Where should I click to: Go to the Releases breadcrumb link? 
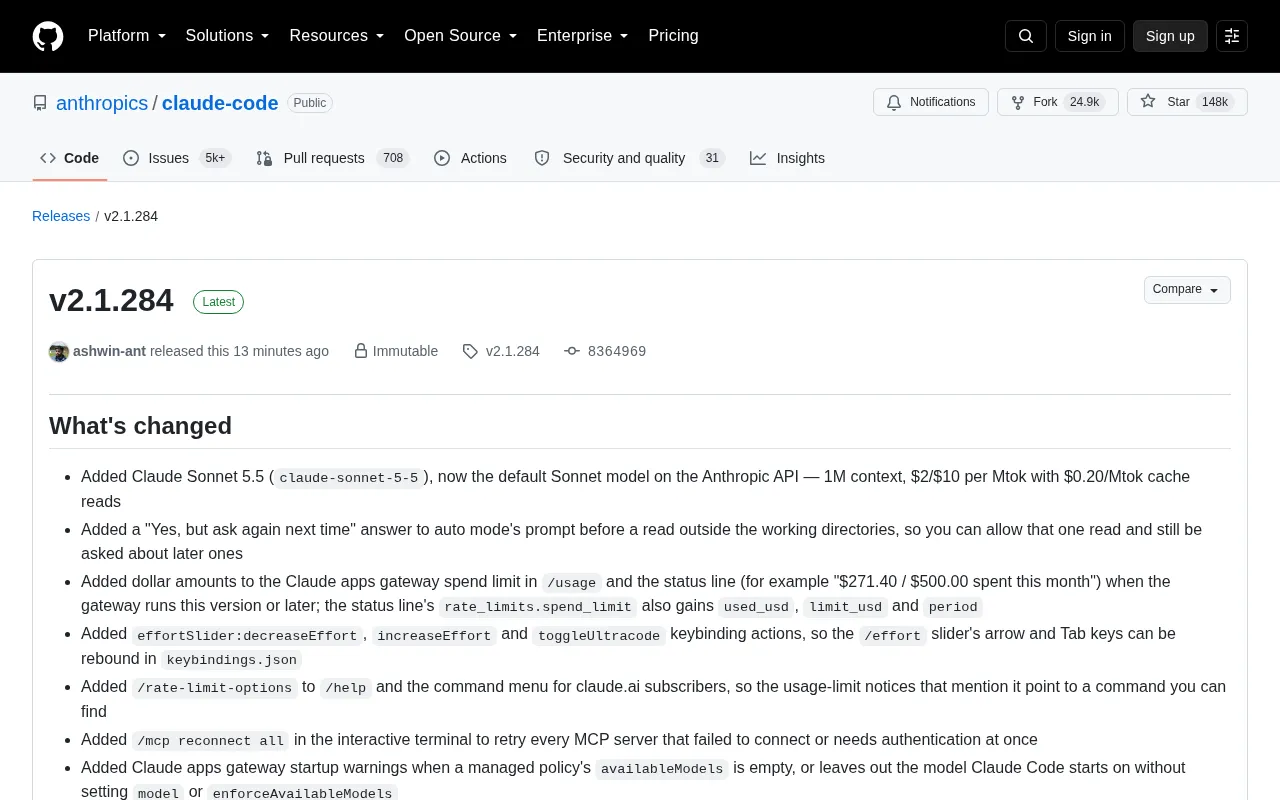pos(61,216)
